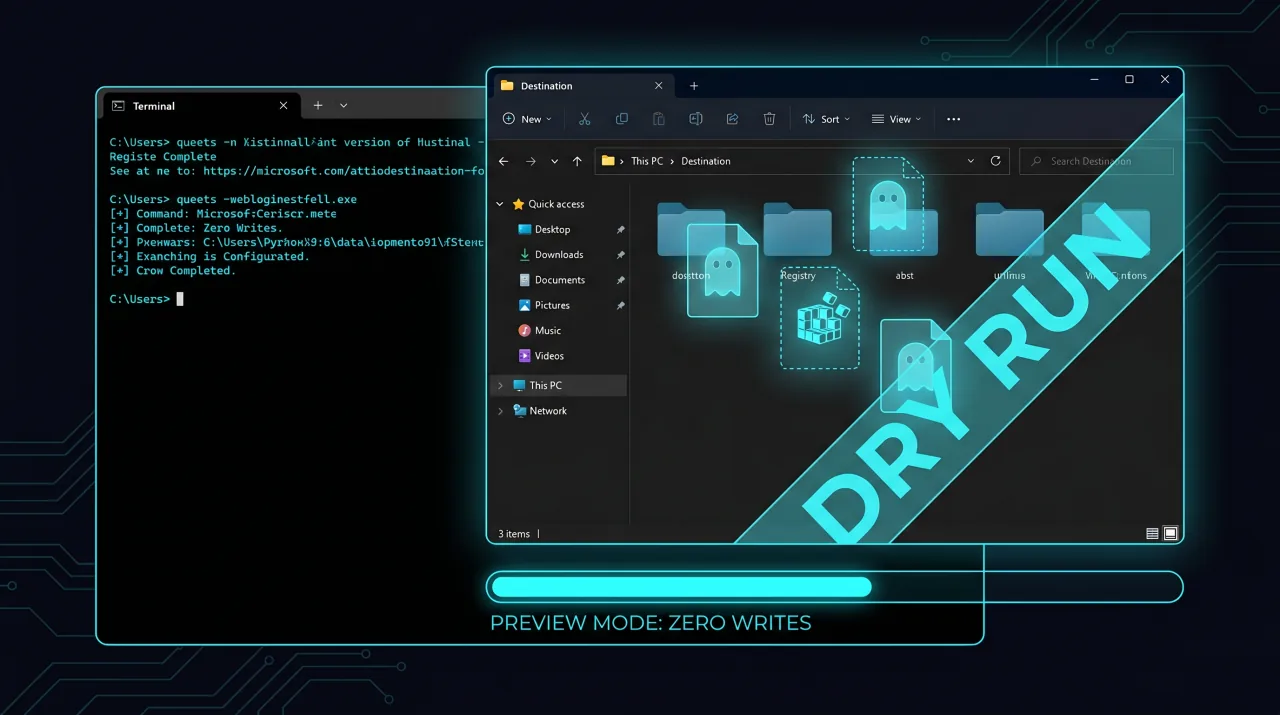
Task: Unpin Pictures using its pin icon
Action: tap(621, 305)
